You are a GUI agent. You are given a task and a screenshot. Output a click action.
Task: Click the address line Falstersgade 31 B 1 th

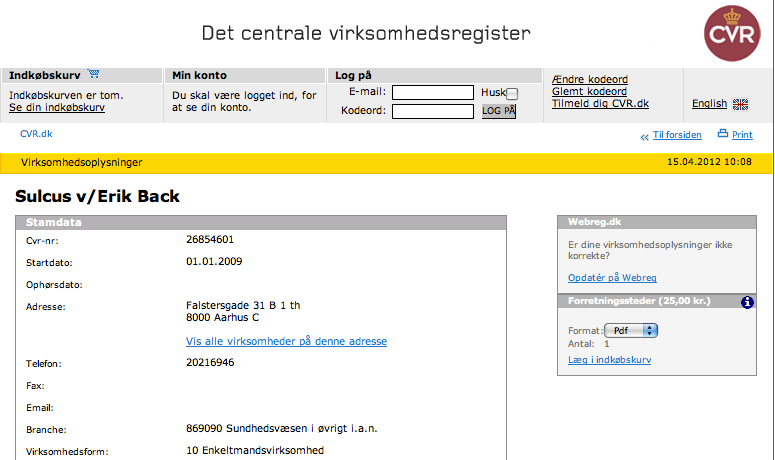243,305
